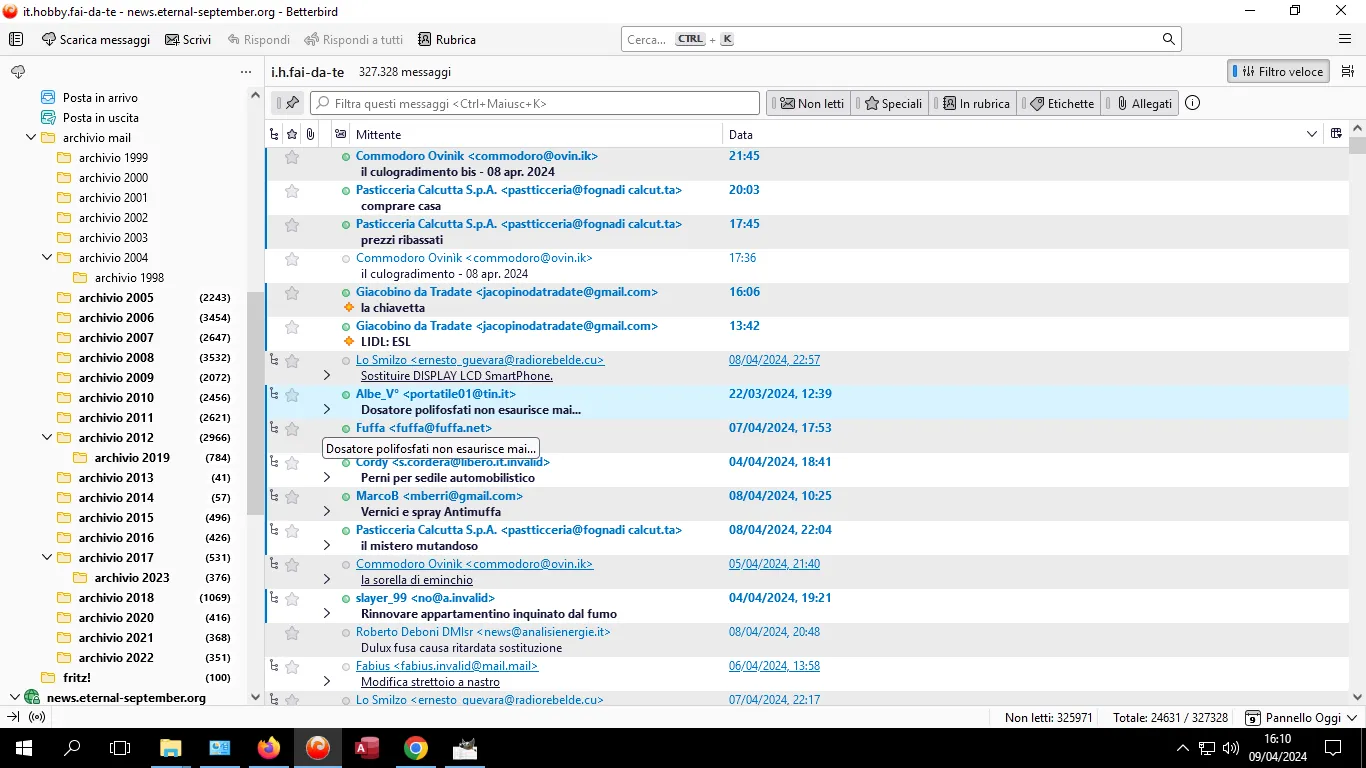Collapse the archivio 2012 folder
Screen dimensions: 1366x768
[x=47, y=437]
